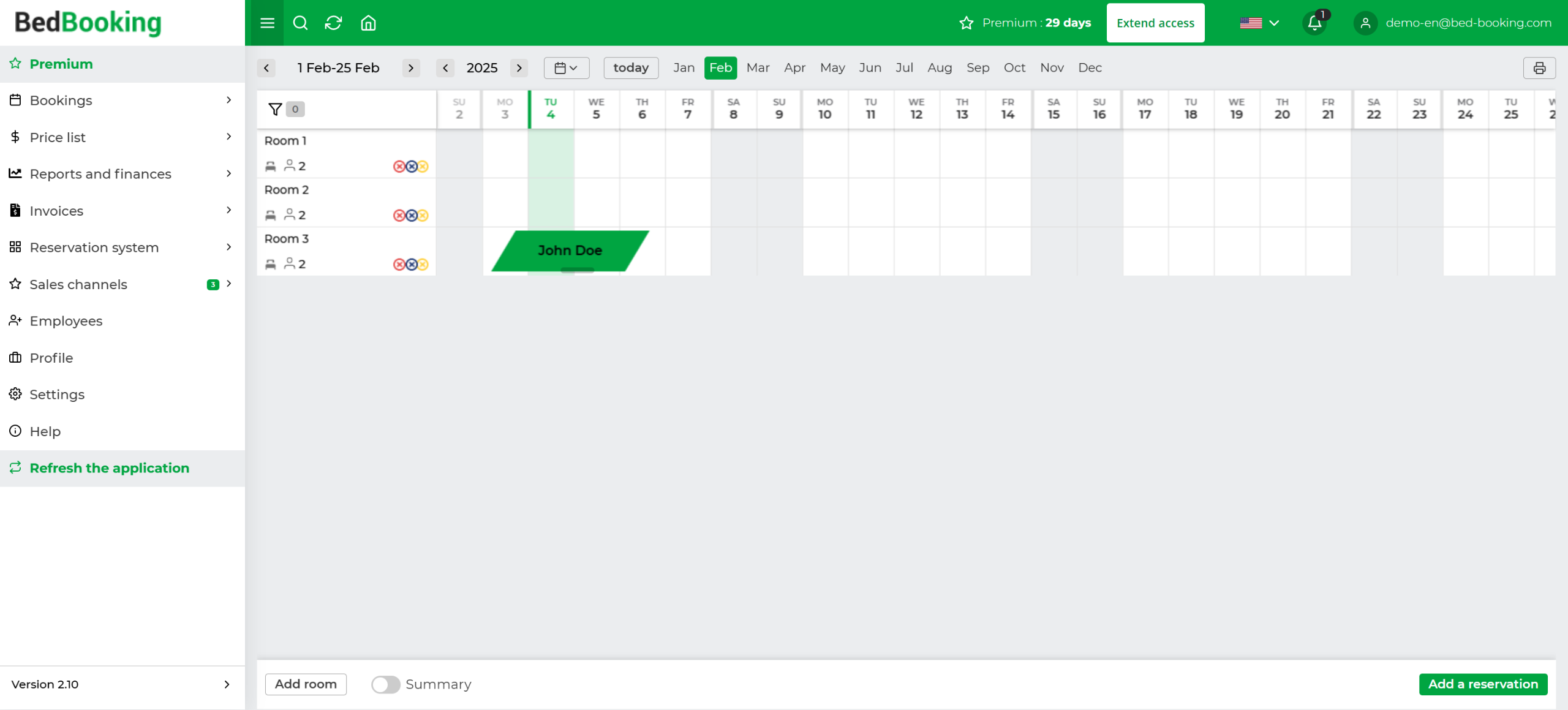Open the John Doe reservation bar
1568x710 pixels.
(x=570, y=251)
